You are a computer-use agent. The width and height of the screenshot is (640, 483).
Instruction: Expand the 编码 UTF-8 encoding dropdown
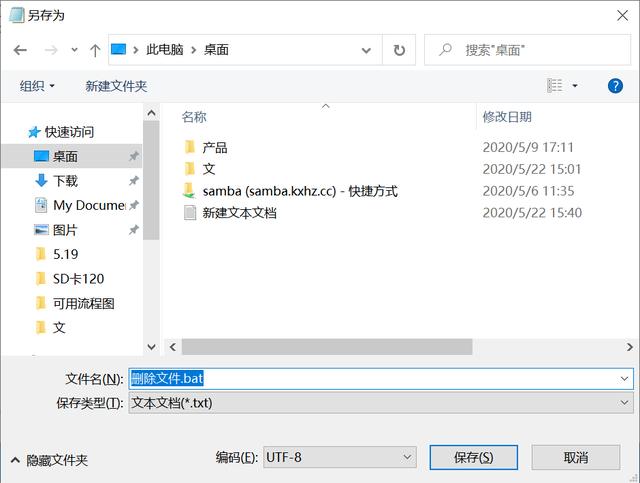pos(340,457)
